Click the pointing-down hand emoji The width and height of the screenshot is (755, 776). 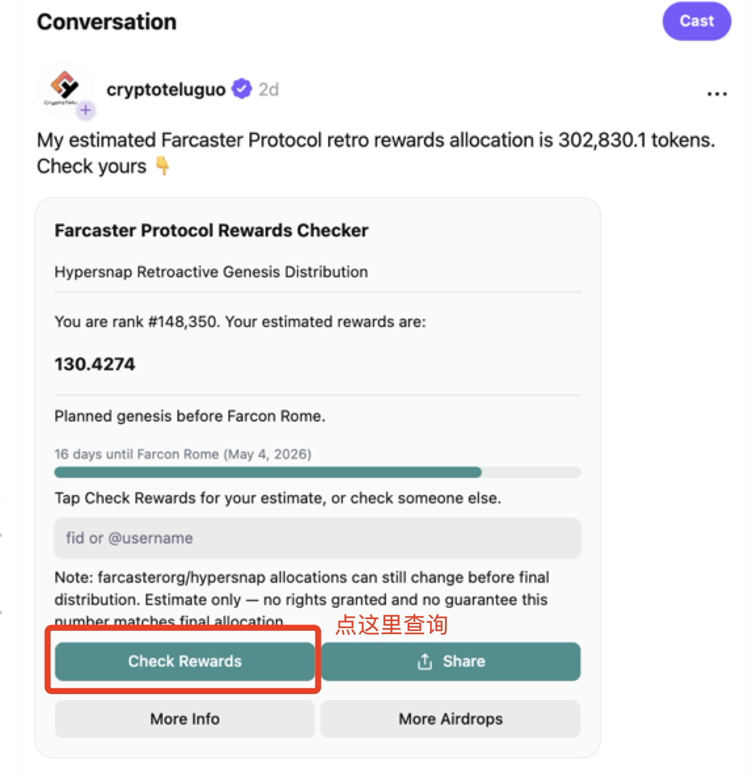162,166
